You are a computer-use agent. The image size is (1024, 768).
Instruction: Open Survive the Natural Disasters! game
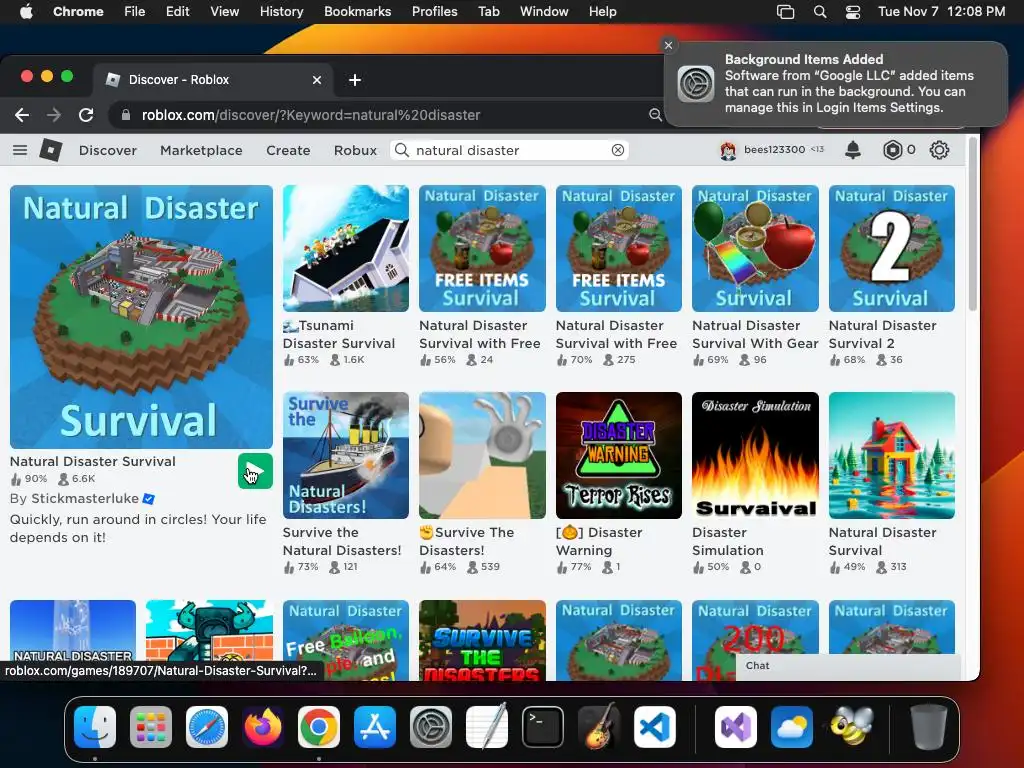(x=345, y=455)
